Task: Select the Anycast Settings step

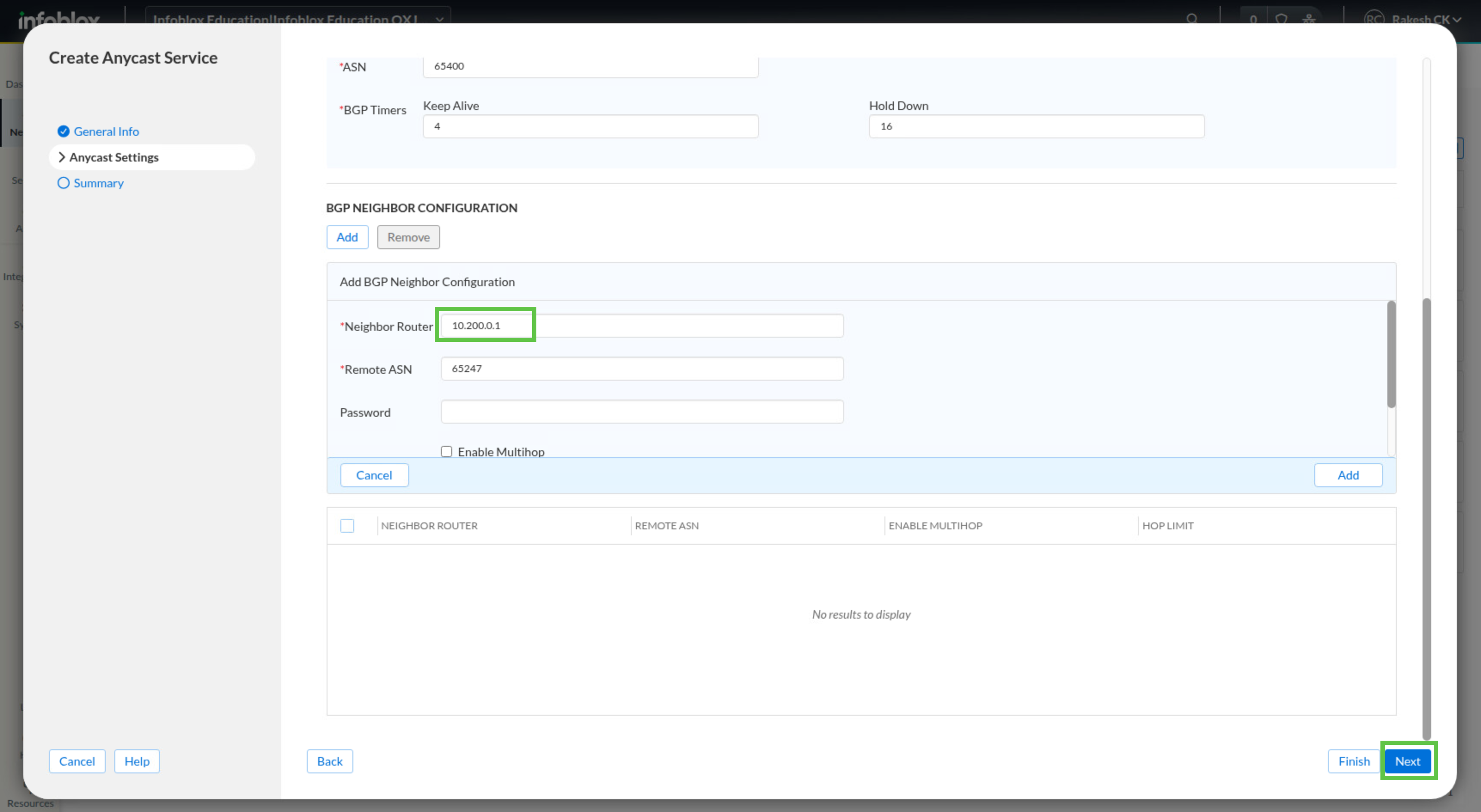Action: pos(152,157)
